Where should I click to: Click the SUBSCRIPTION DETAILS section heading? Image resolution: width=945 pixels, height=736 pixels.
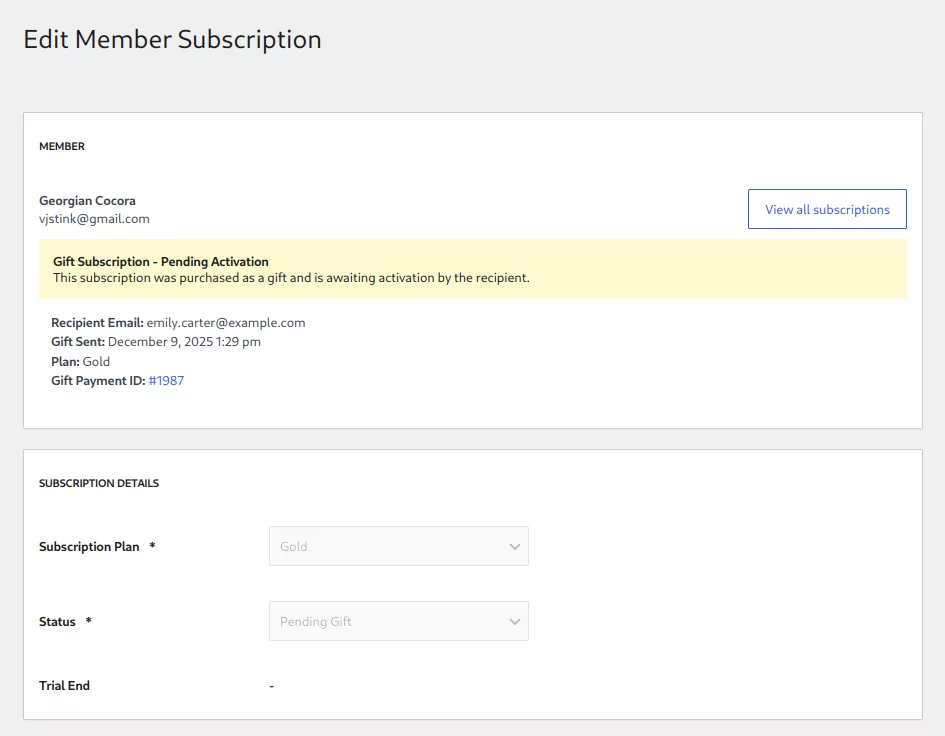(x=99, y=483)
